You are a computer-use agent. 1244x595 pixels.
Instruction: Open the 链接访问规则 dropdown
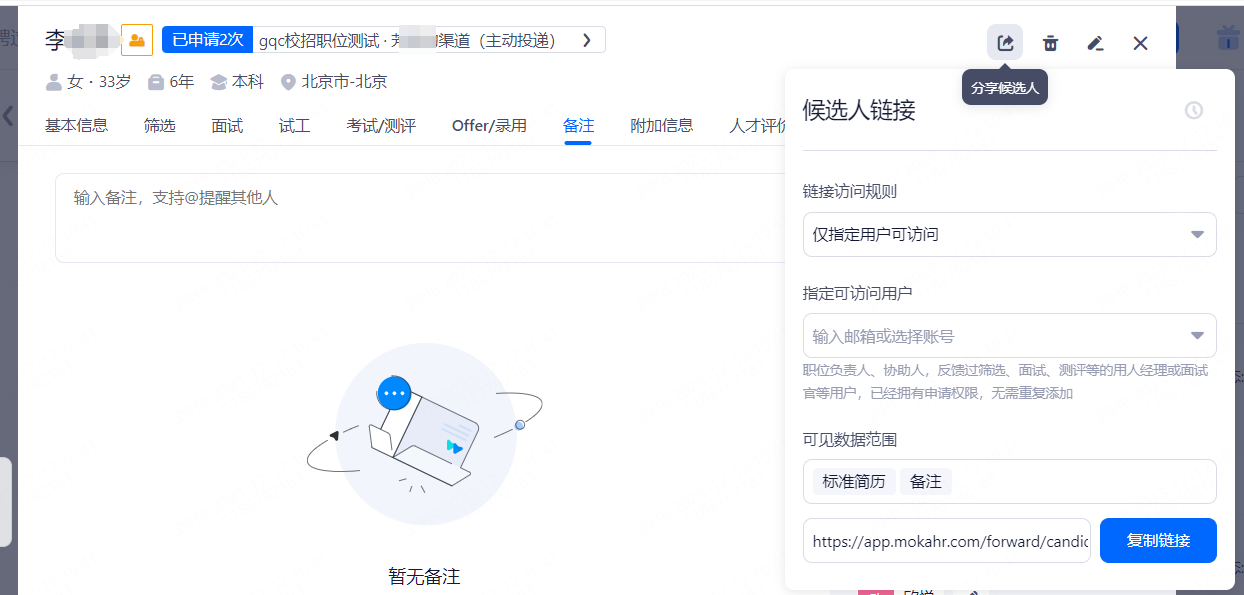pos(1009,234)
